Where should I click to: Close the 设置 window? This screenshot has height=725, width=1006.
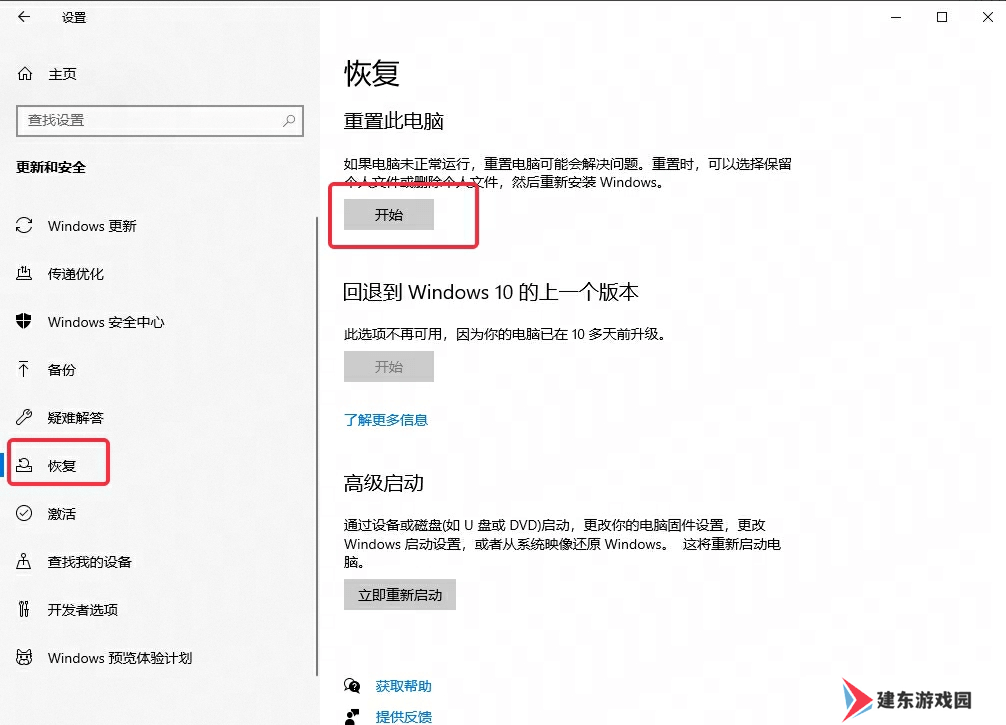[988, 17]
